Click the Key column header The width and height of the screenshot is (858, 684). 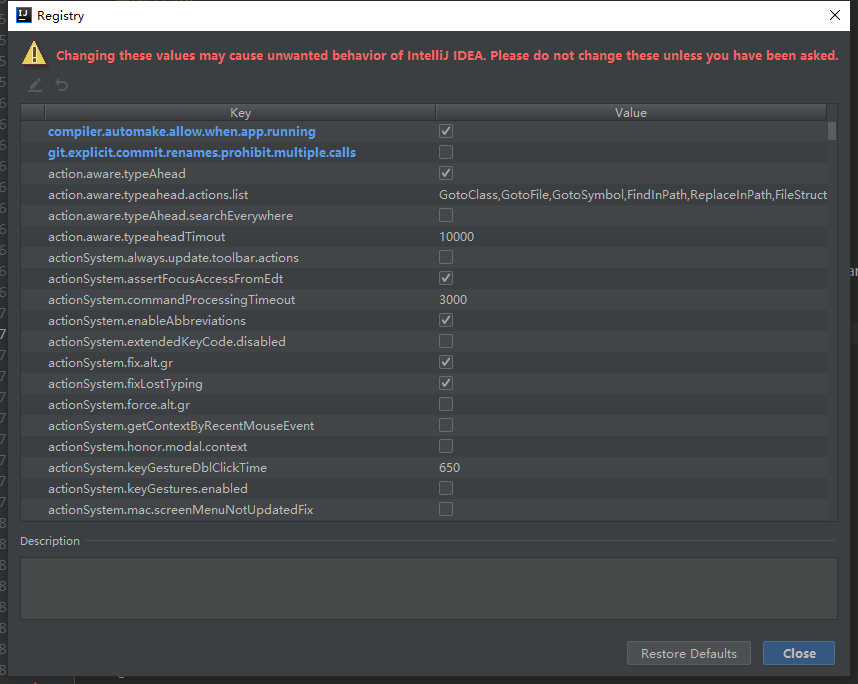240,113
